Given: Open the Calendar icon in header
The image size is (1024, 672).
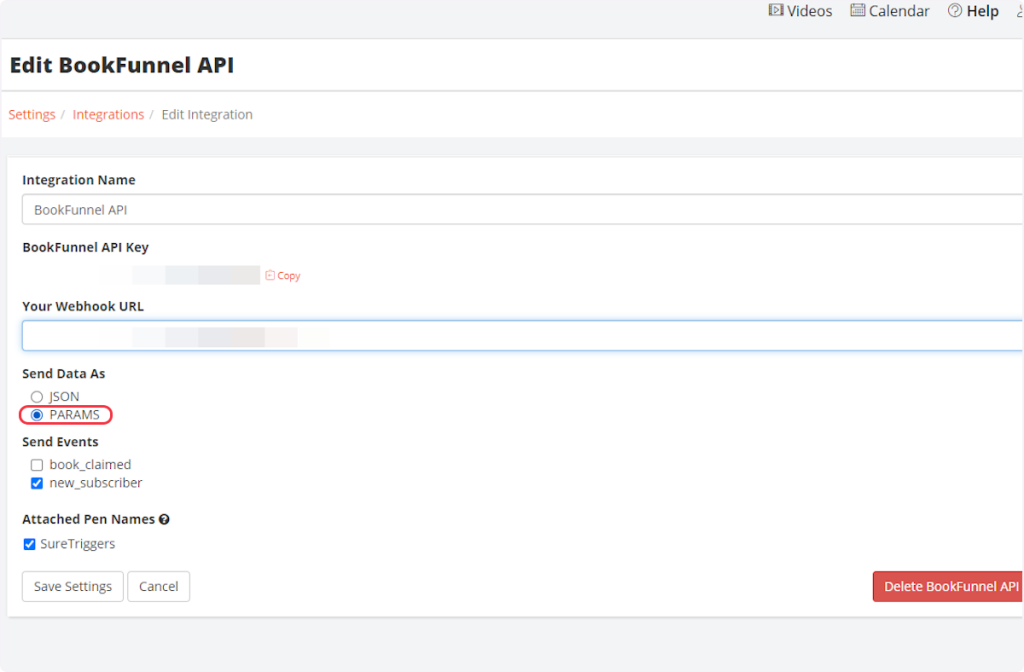Looking at the screenshot, I should (857, 11).
